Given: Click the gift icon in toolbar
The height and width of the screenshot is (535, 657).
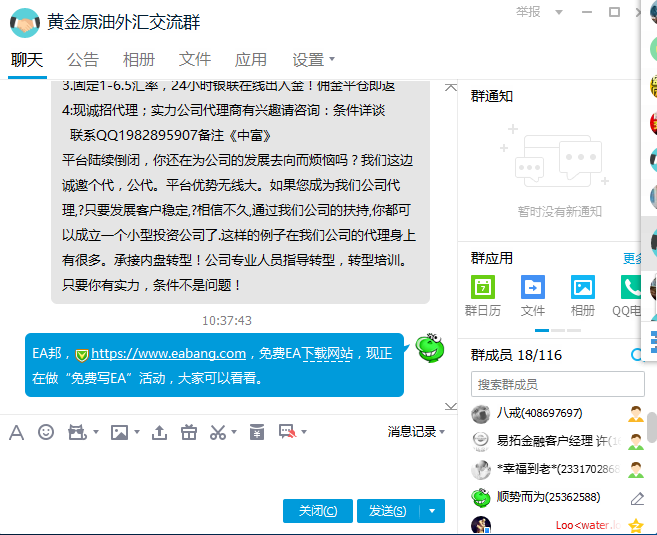Looking at the screenshot, I should click(189, 432).
